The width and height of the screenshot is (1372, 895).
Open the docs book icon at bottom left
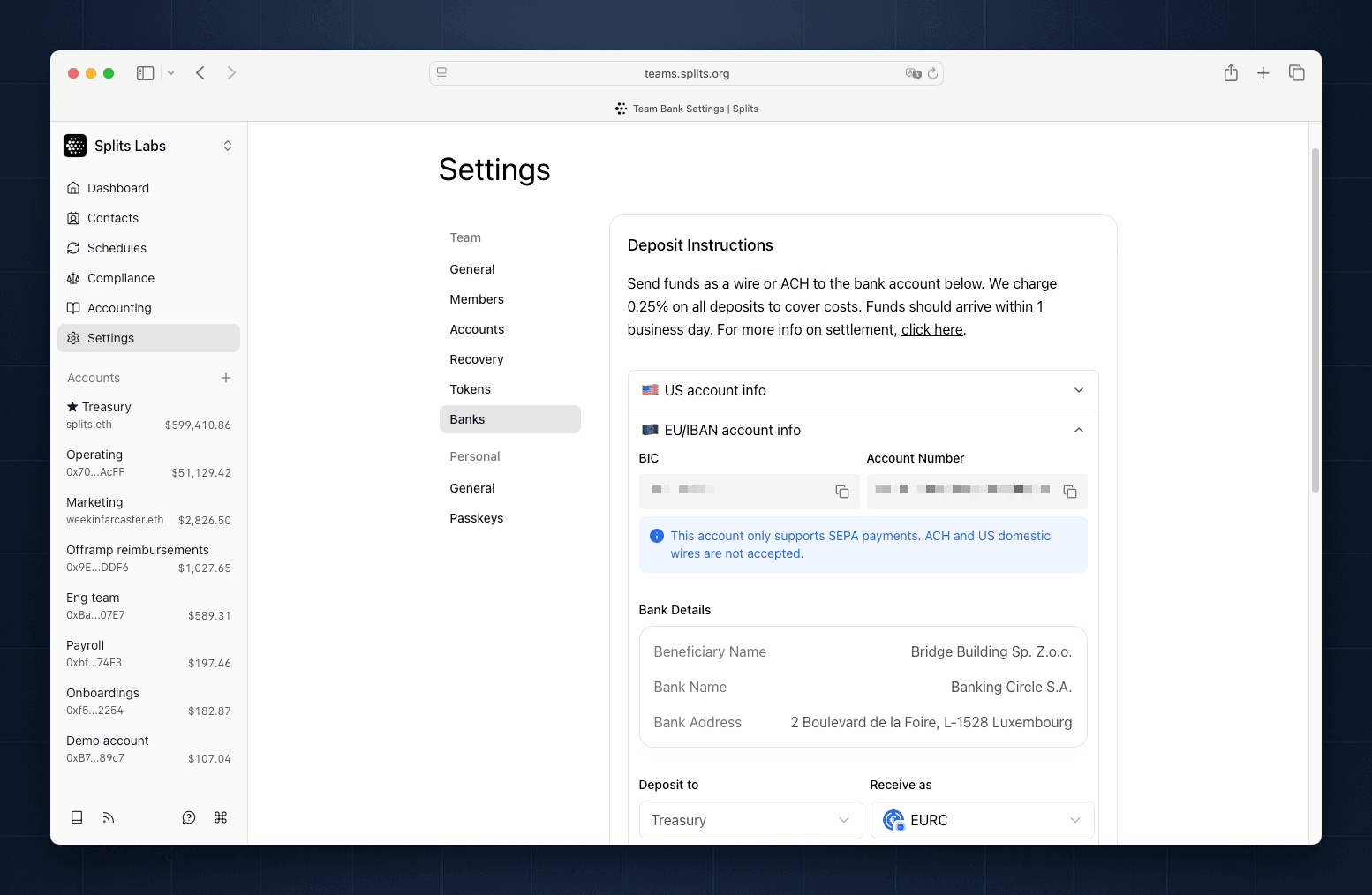[77, 817]
